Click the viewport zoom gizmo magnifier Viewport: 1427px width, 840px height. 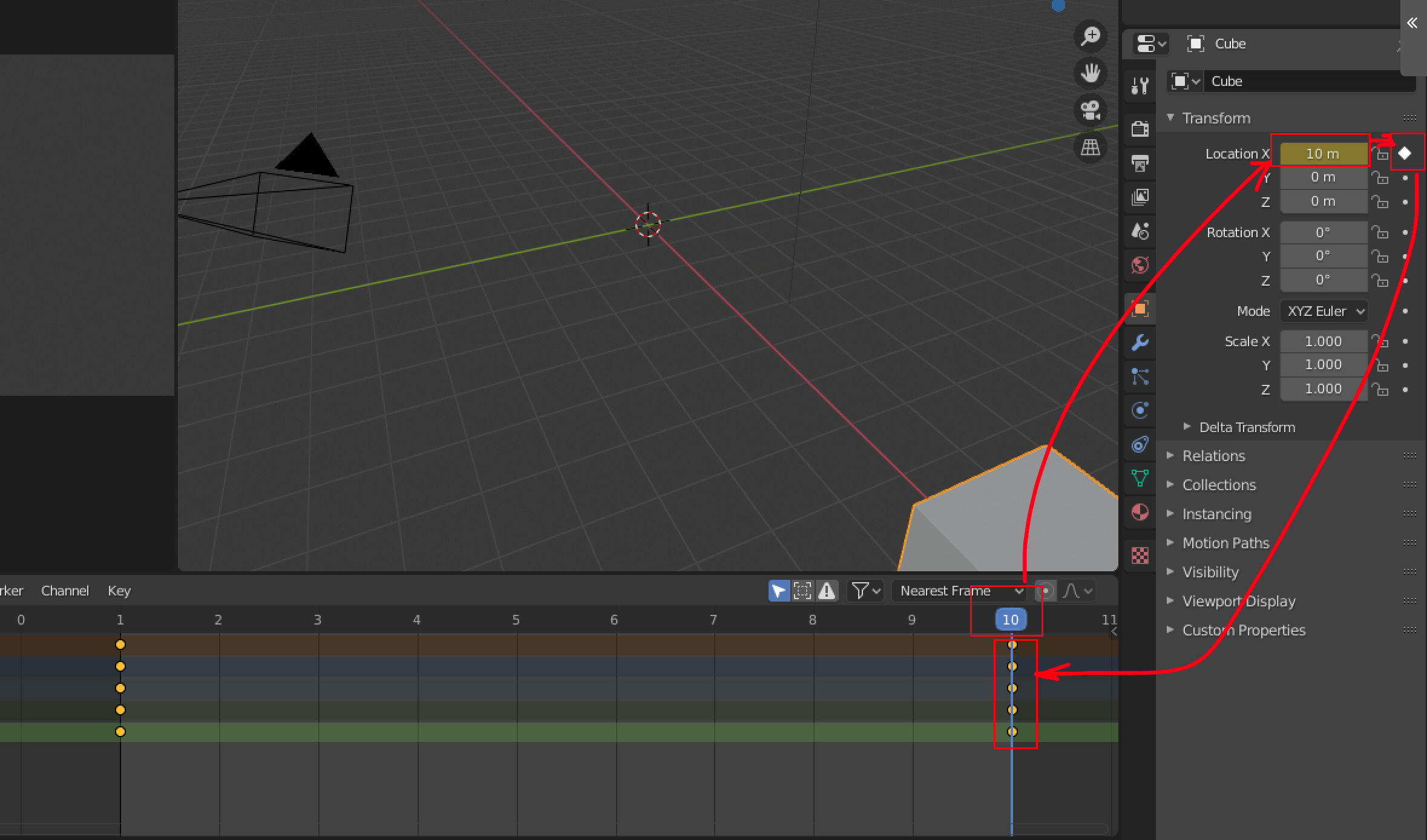1091,36
